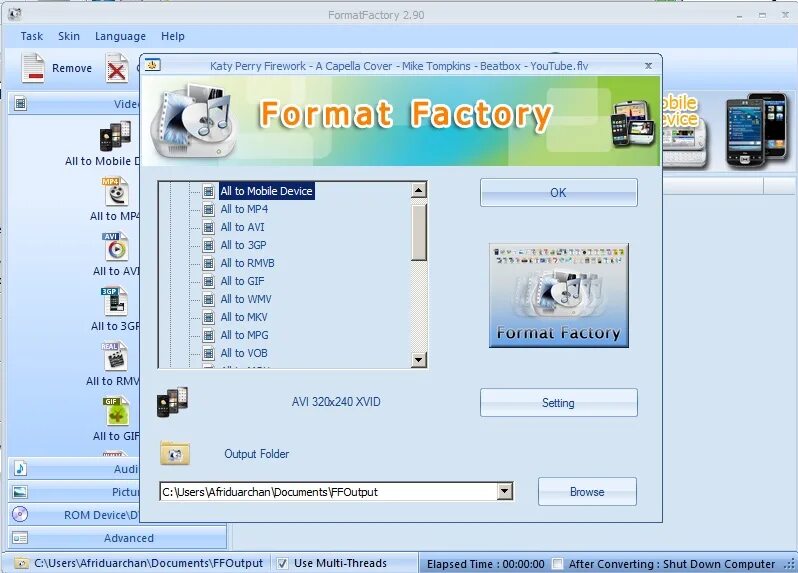Viewport: 798px width, 573px height.
Task: Click the format list scroll down arrow
Action: tap(418, 359)
